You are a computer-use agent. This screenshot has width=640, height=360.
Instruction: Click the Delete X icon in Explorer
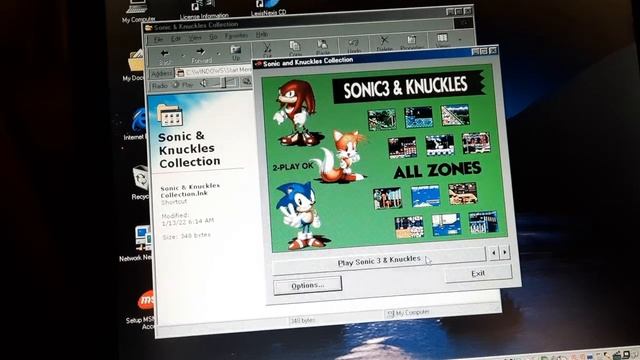point(384,43)
